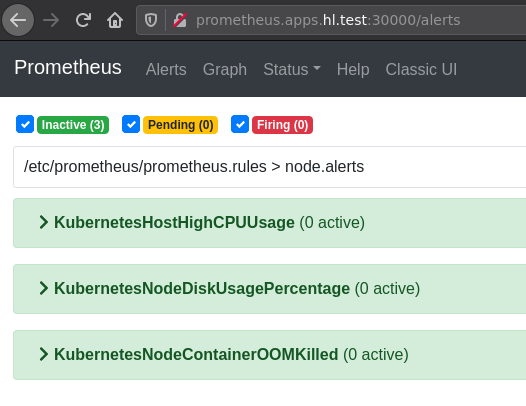Viewport: 526px width, 406px height.
Task: Open the browser home page icon
Action: click(x=115, y=20)
